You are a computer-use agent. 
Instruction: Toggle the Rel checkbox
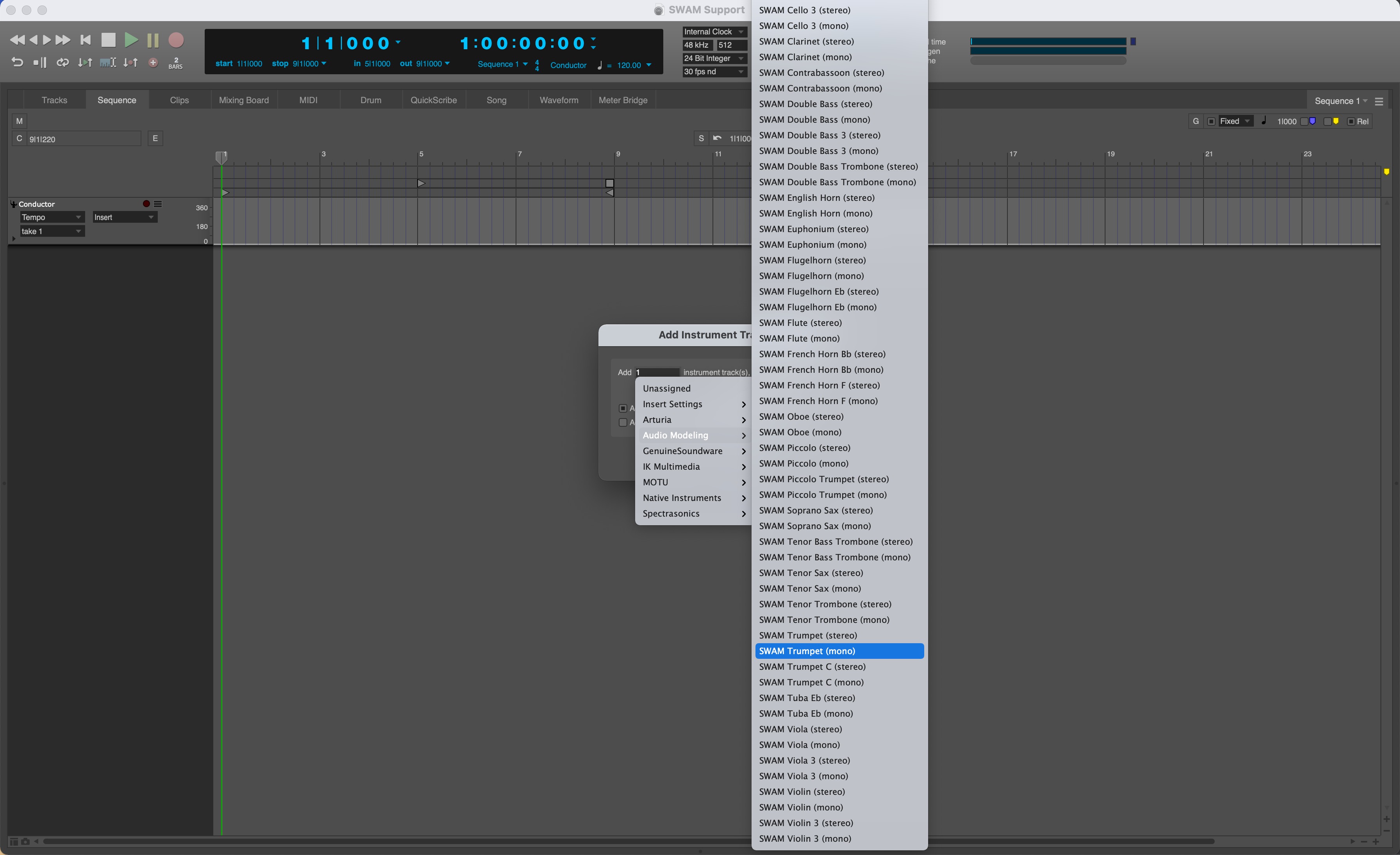1351,122
